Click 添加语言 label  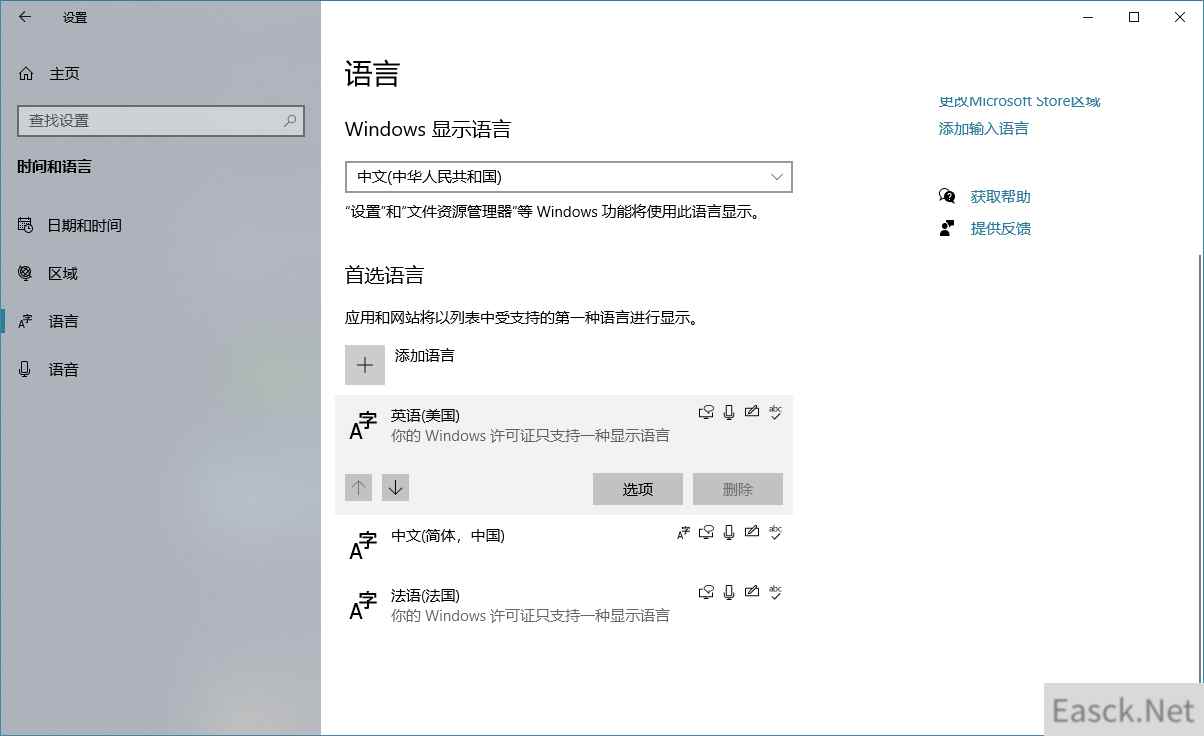point(425,355)
